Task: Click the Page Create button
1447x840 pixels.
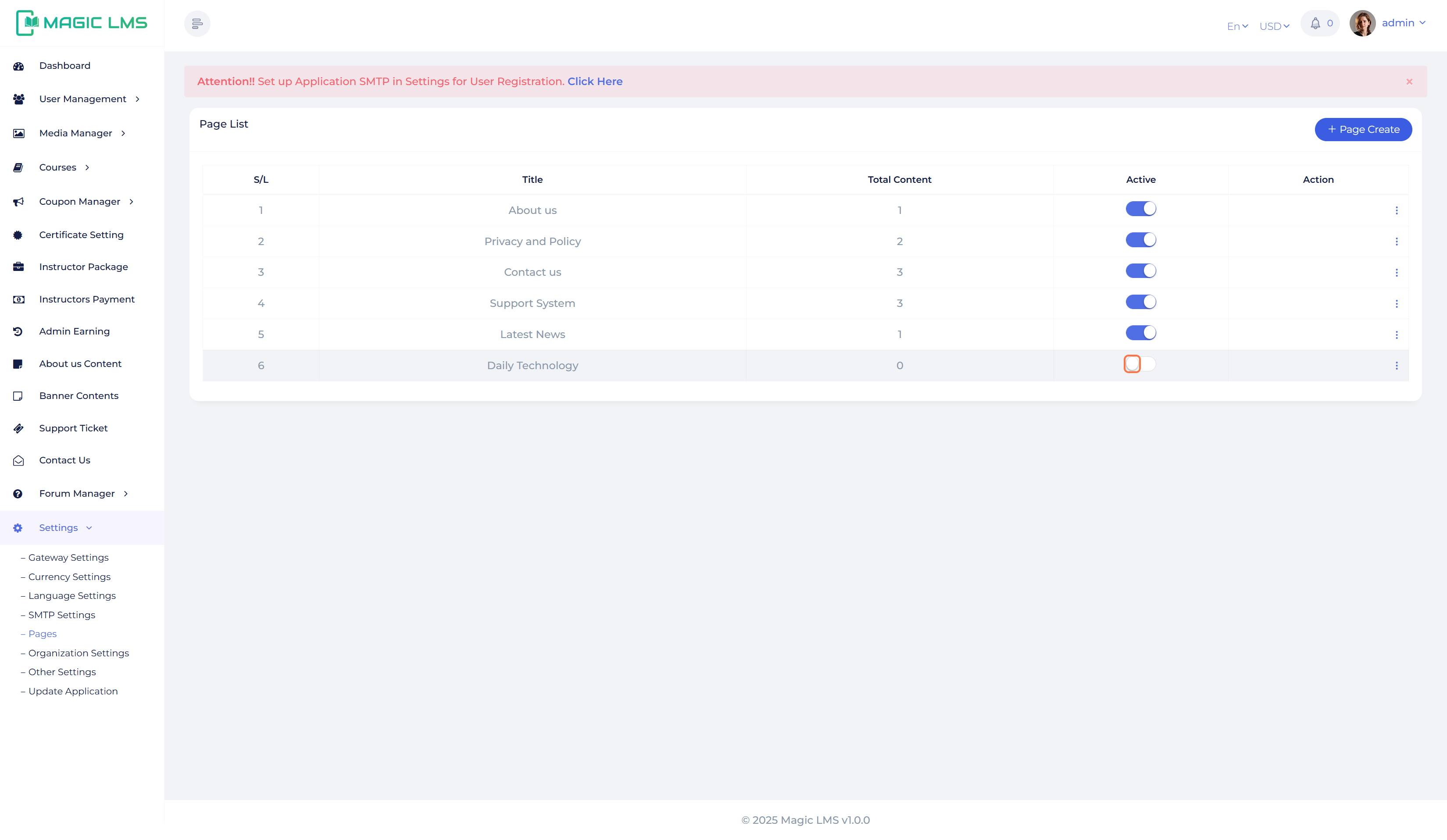Action: pos(1363,130)
